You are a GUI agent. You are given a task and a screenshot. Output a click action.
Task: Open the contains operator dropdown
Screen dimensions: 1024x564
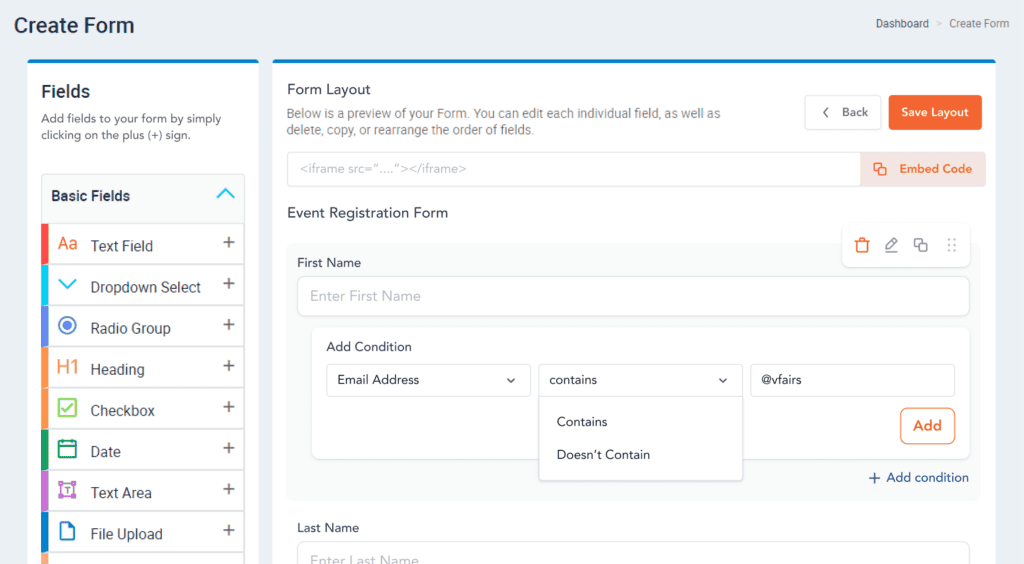point(641,380)
